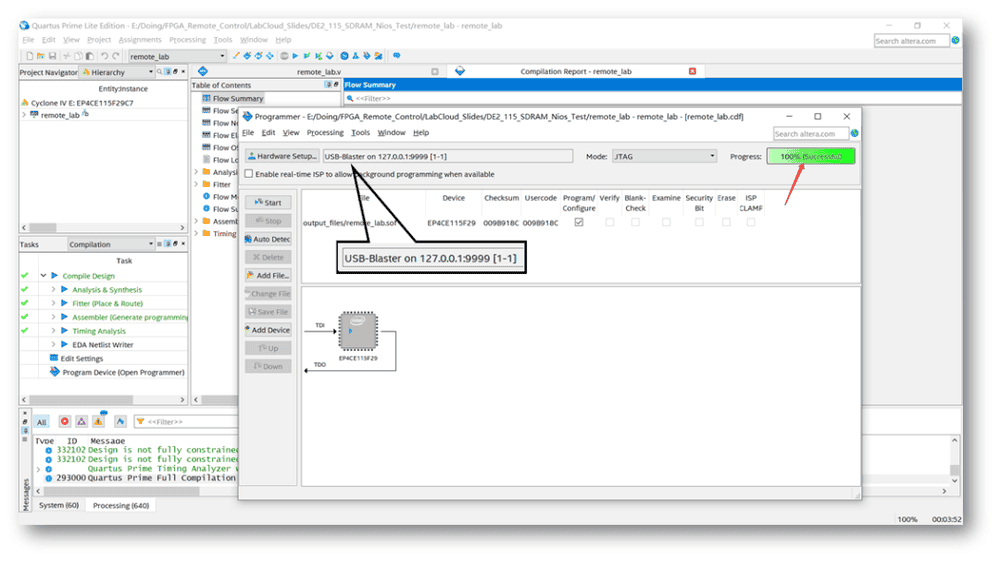
Task: Click the Start Compilation play icon in toolbar
Action: tap(294, 56)
